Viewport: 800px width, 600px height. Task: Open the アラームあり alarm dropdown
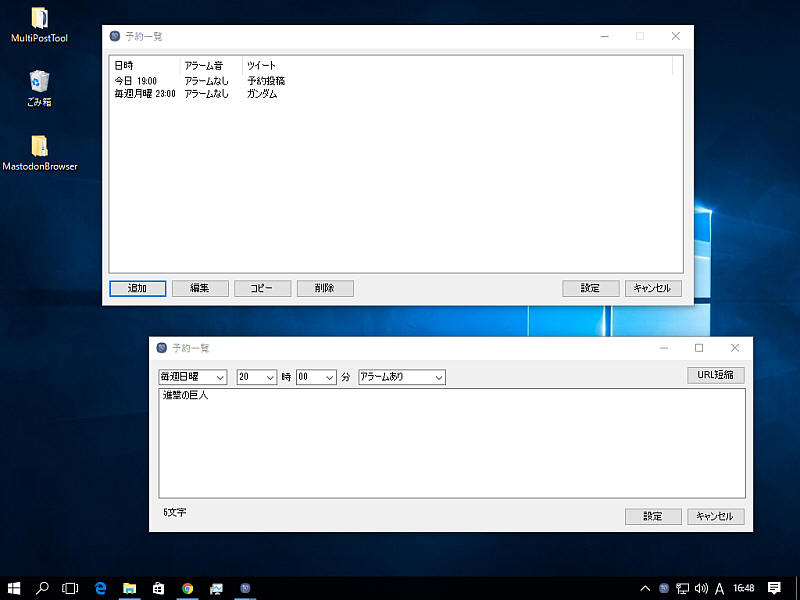tap(402, 377)
